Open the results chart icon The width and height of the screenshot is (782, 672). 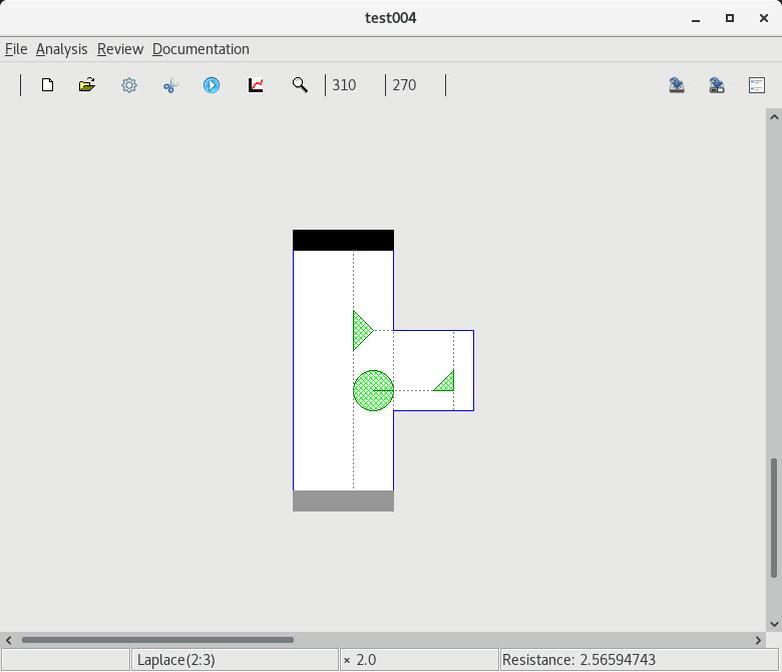(x=256, y=85)
